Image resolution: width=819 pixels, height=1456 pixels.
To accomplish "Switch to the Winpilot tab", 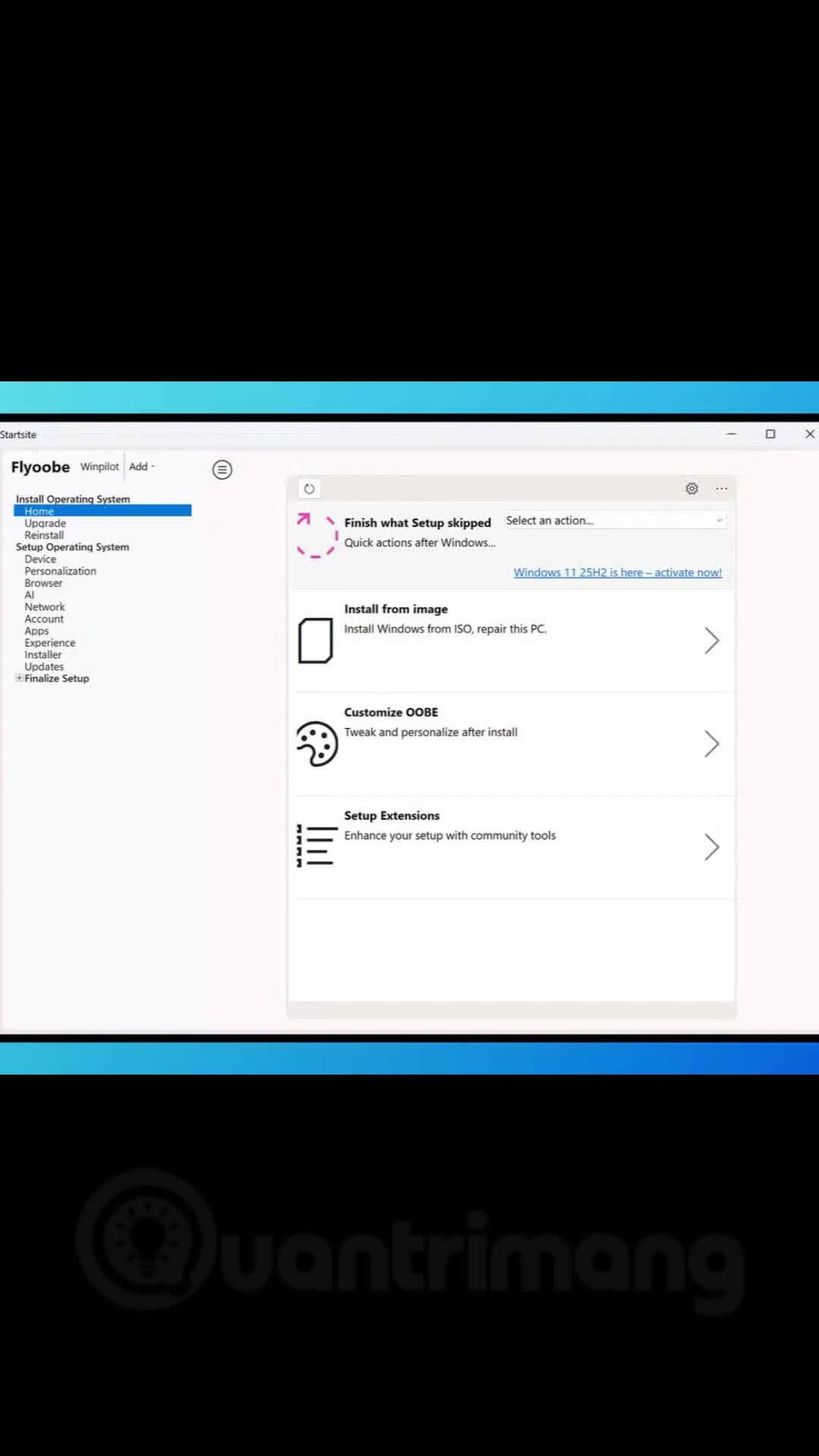I will (99, 466).
